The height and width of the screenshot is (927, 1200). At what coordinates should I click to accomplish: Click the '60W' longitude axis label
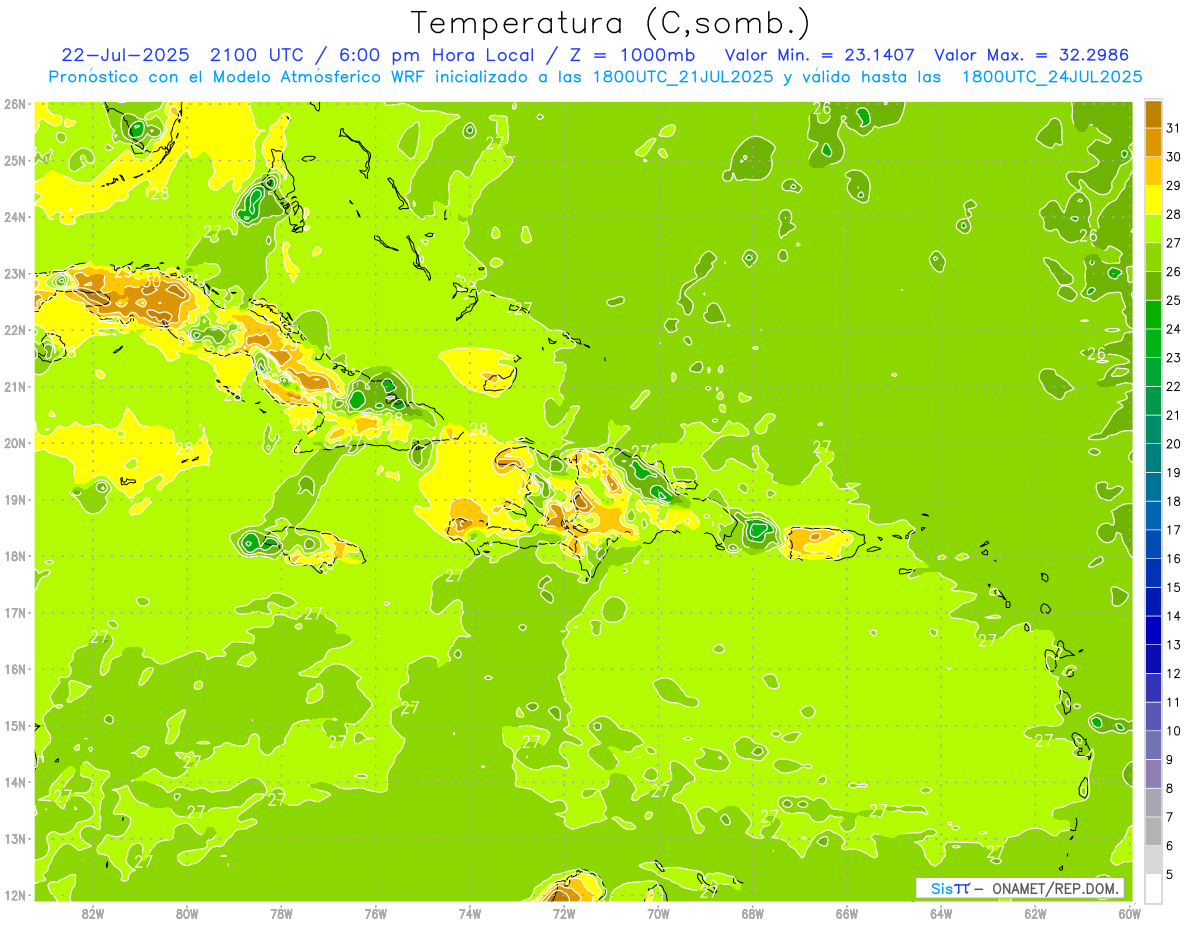pyautogui.click(x=1129, y=913)
